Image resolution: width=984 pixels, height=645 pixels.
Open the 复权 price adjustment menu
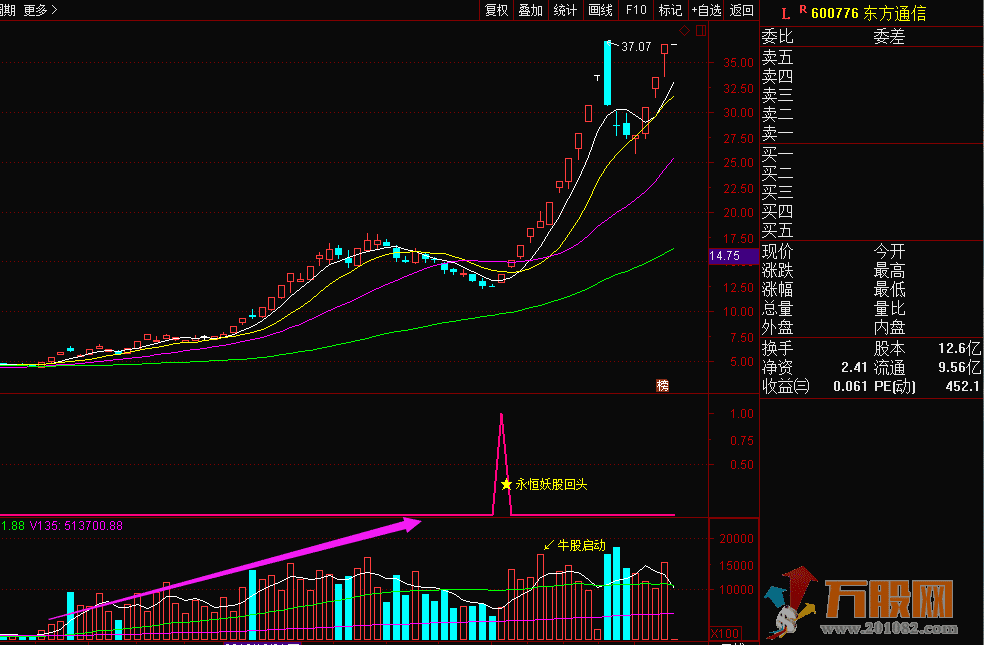click(497, 10)
